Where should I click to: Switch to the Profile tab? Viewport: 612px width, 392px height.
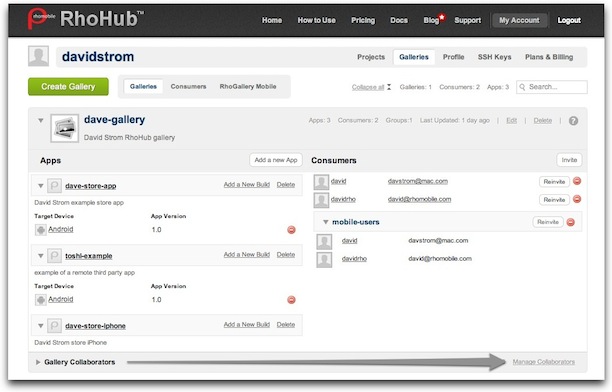[453, 57]
